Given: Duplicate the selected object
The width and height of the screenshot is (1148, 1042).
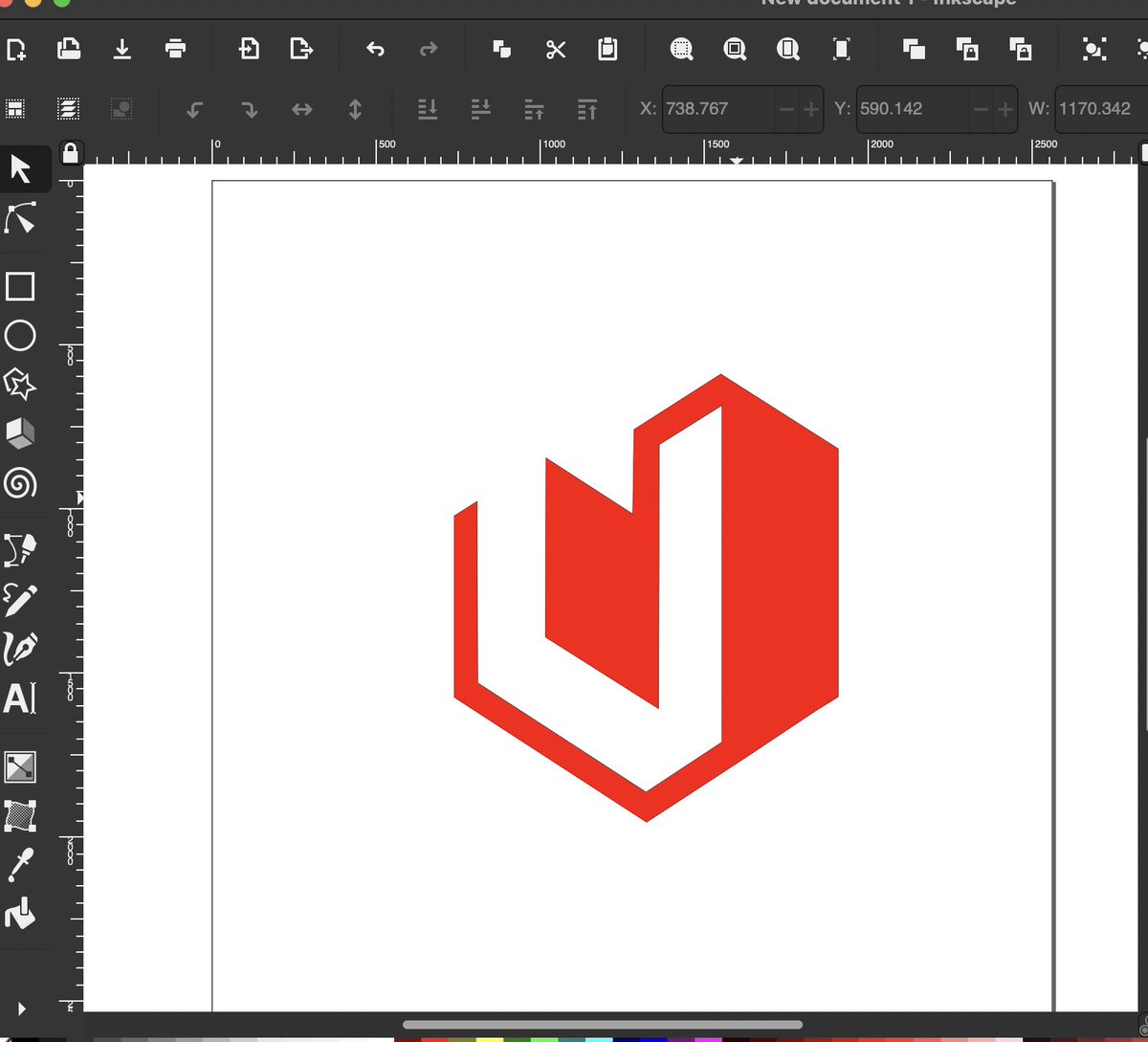Looking at the screenshot, I should click(914, 49).
